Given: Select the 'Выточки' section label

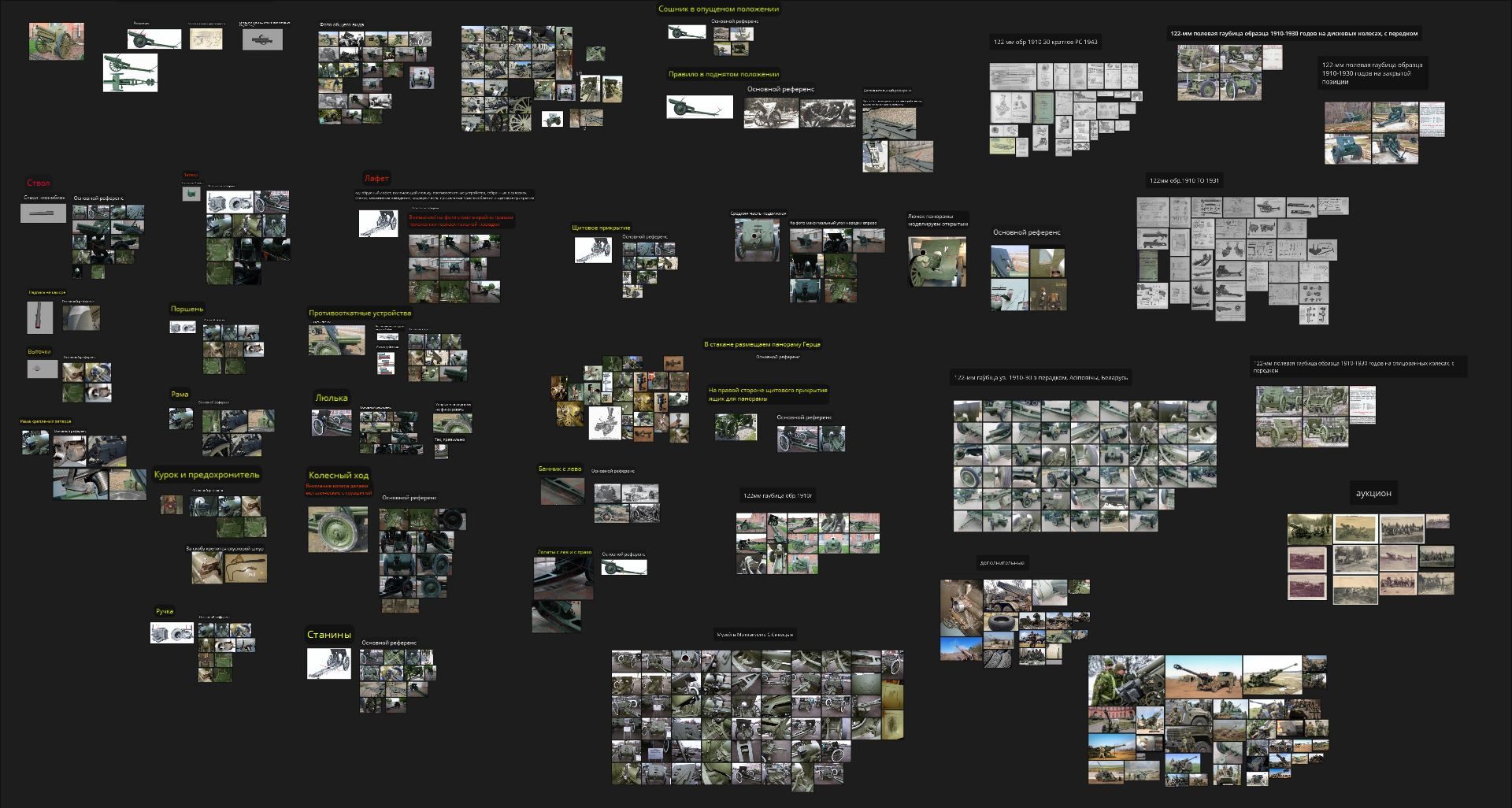Looking at the screenshot, I should pyautogui.click(x=39, y=351).
